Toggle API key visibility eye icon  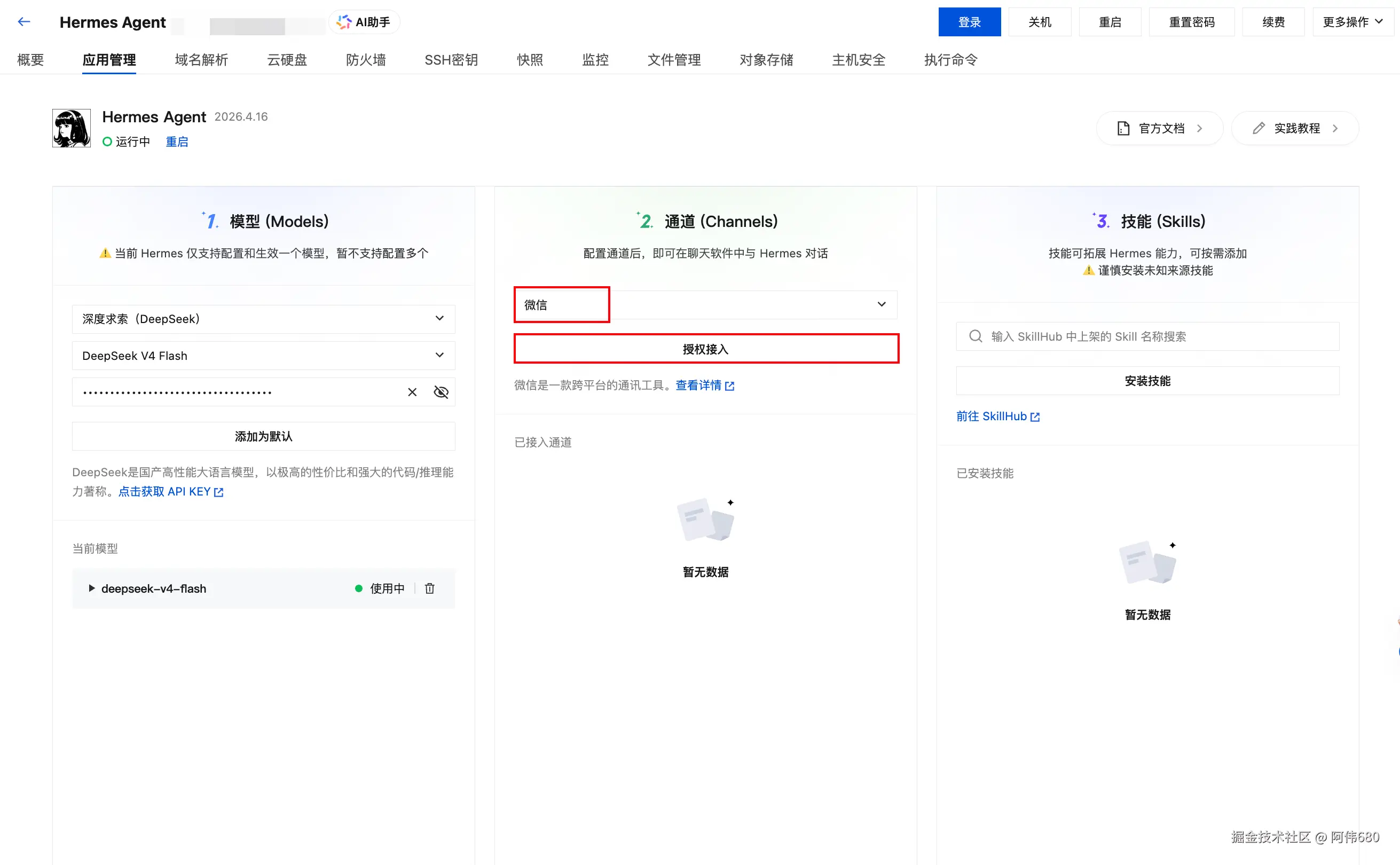(x=441, y=392)
